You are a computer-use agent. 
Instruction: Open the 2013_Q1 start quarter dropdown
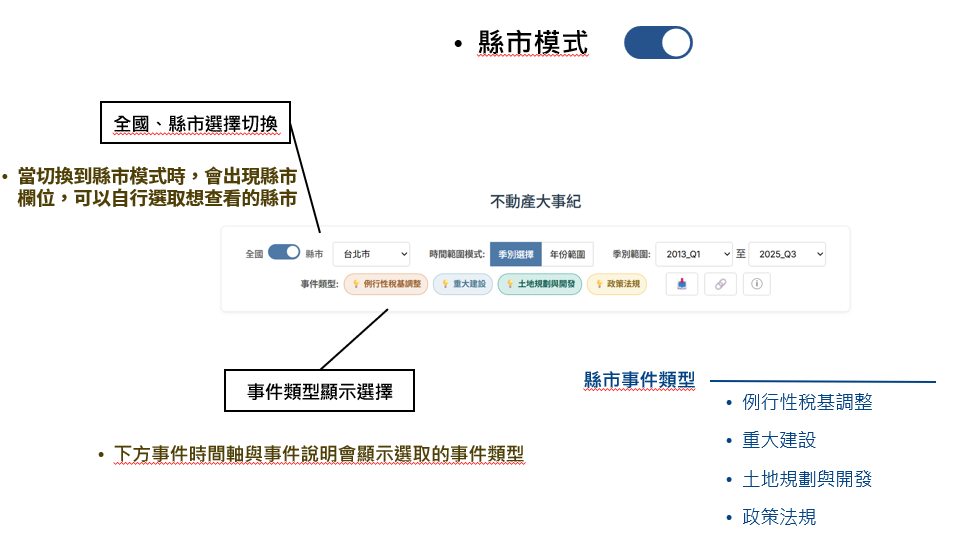click(x=693, y=254)
